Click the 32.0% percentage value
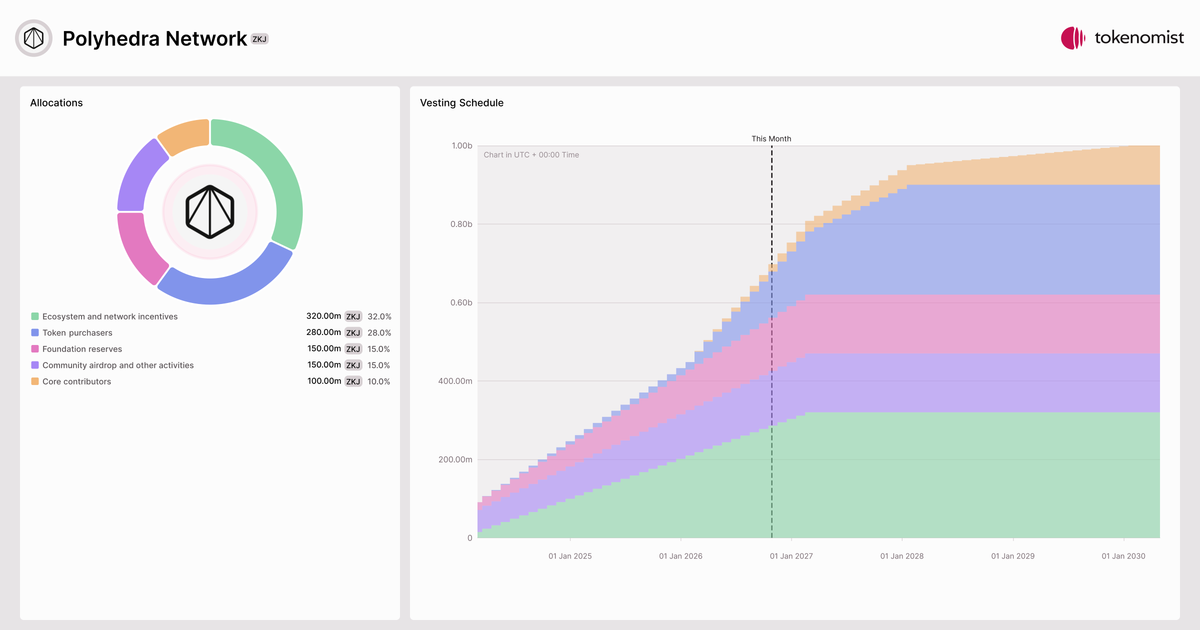The image size is (1200, 630). (379, 316)
